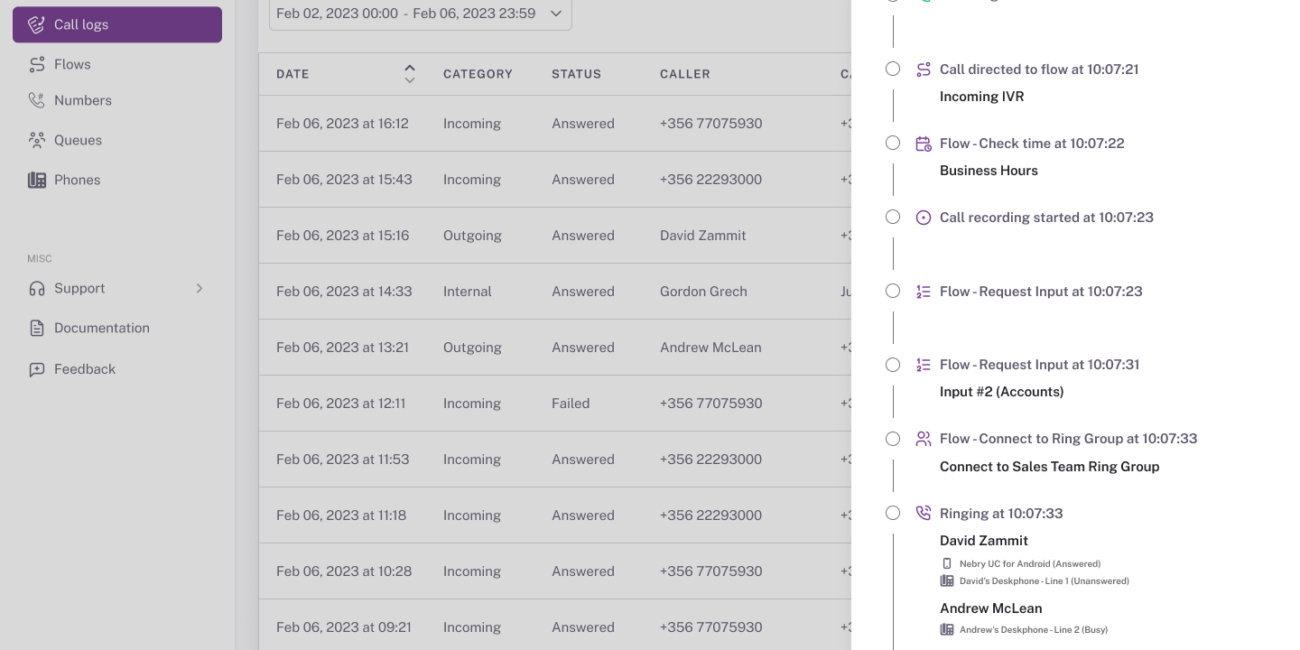Click Andrew McLean in the ringing list
This screenshot has width=1300, height=650.
click(991, 608)
